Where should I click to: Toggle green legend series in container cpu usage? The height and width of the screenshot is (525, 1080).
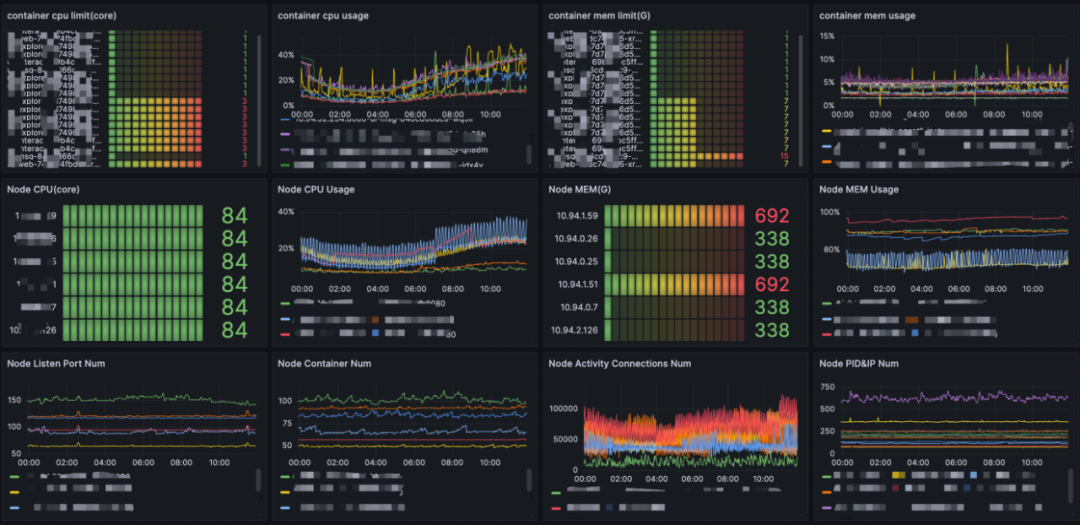pyautogui.click(x=285, y=165)
